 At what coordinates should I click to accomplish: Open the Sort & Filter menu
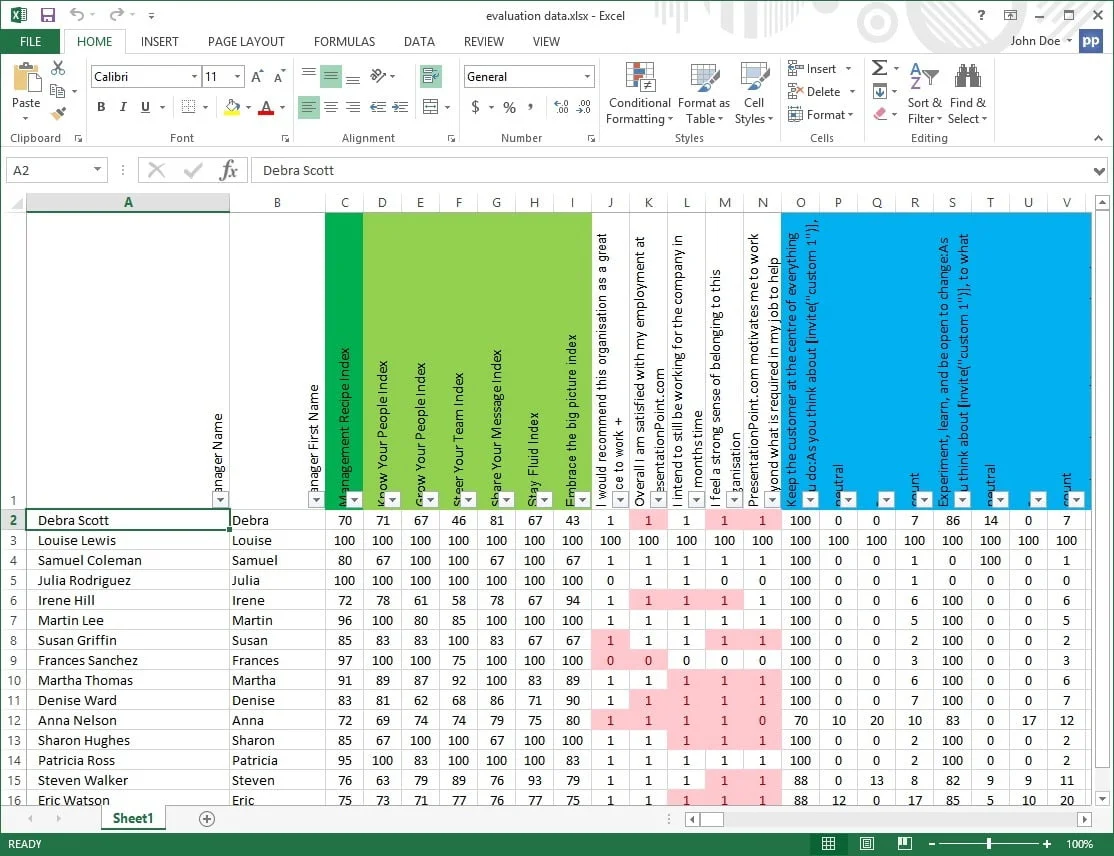click(924, 95)
